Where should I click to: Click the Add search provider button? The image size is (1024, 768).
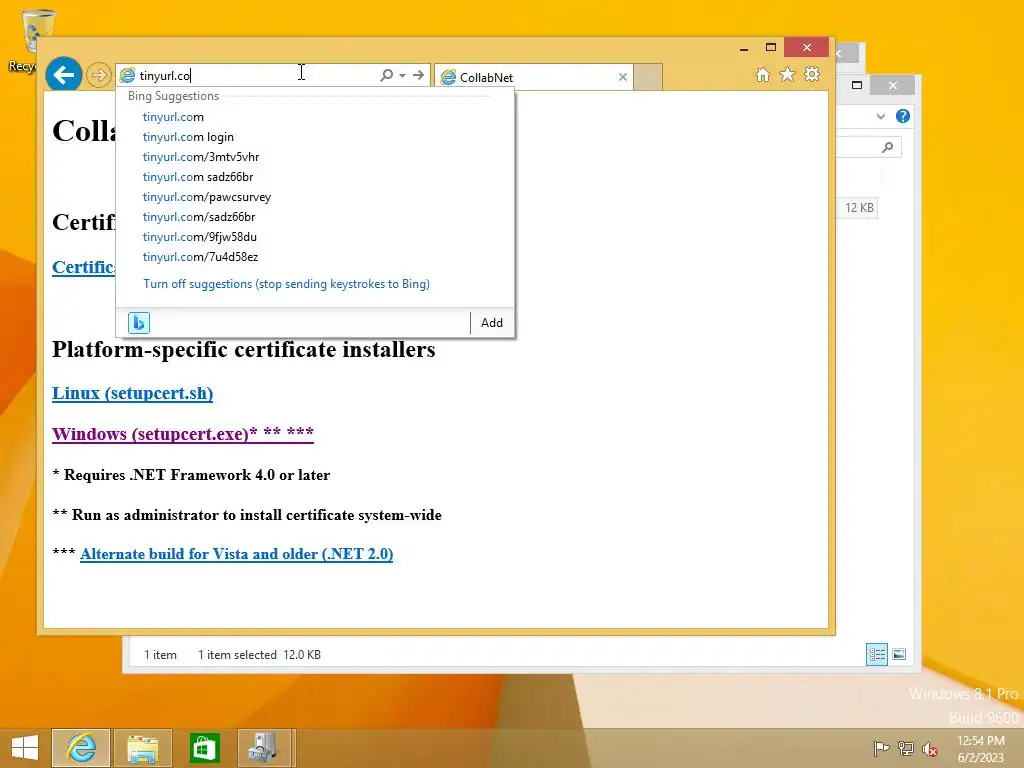pyautogui.click(x=492, y=323)
